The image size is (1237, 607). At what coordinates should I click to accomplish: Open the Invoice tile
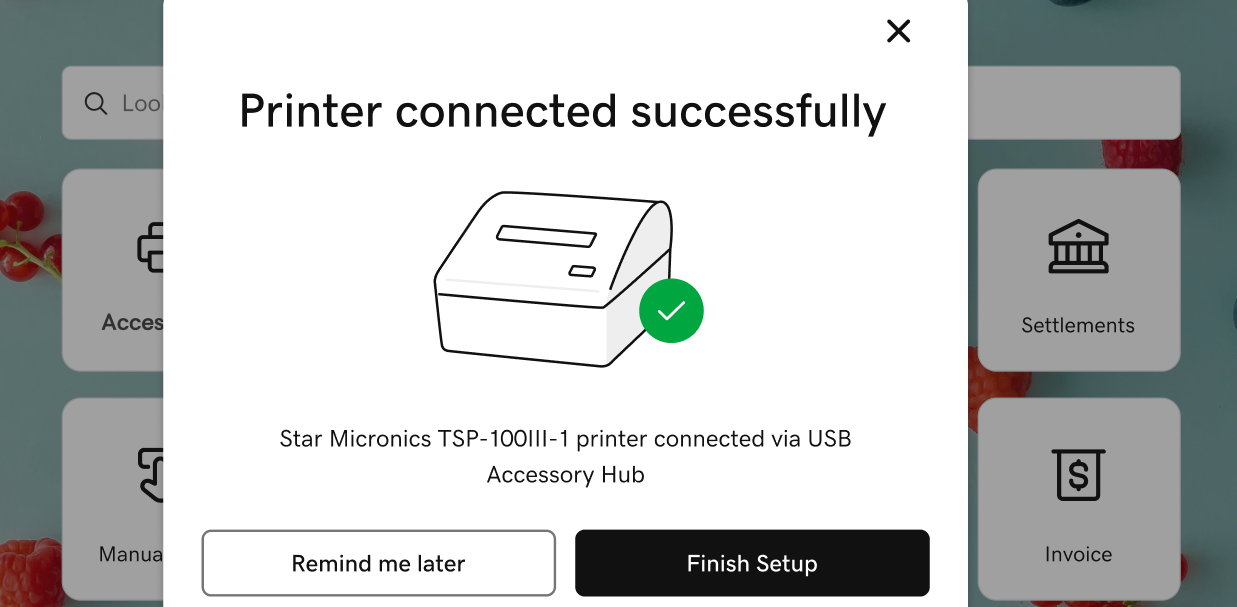[1078, 497]
